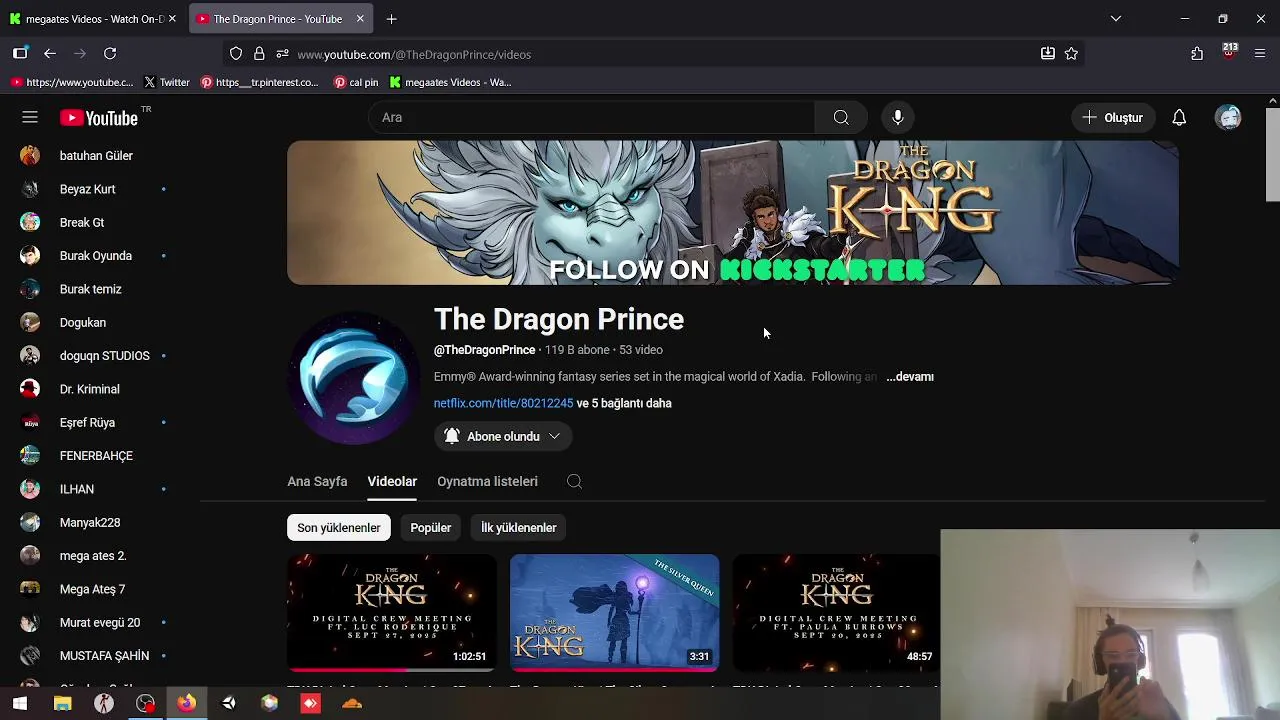Open the 48:57 Paula Burrows video thumbnail

pyautogui.click(x=836, y=613)
